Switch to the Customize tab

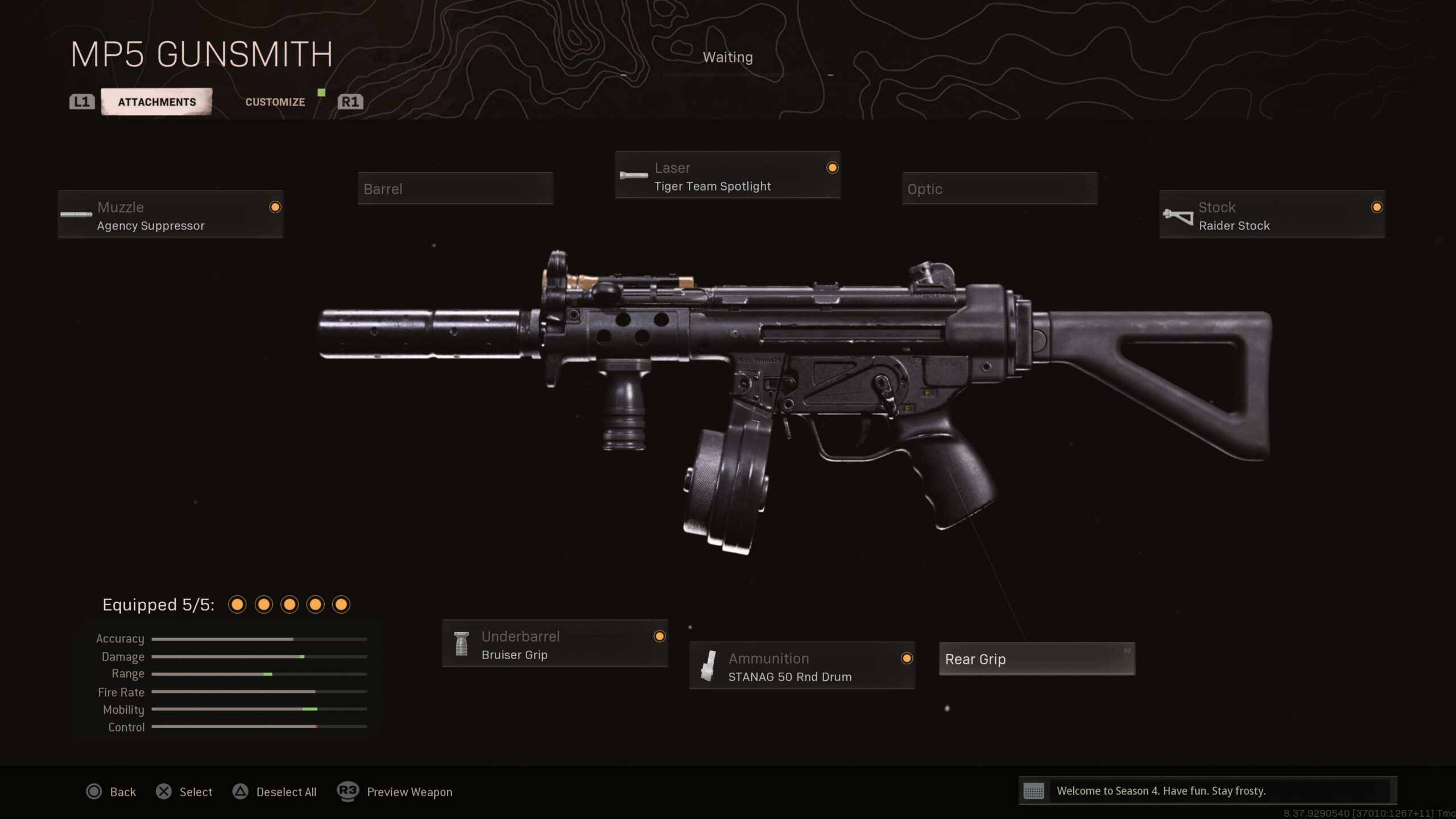(x=275, y=102)
